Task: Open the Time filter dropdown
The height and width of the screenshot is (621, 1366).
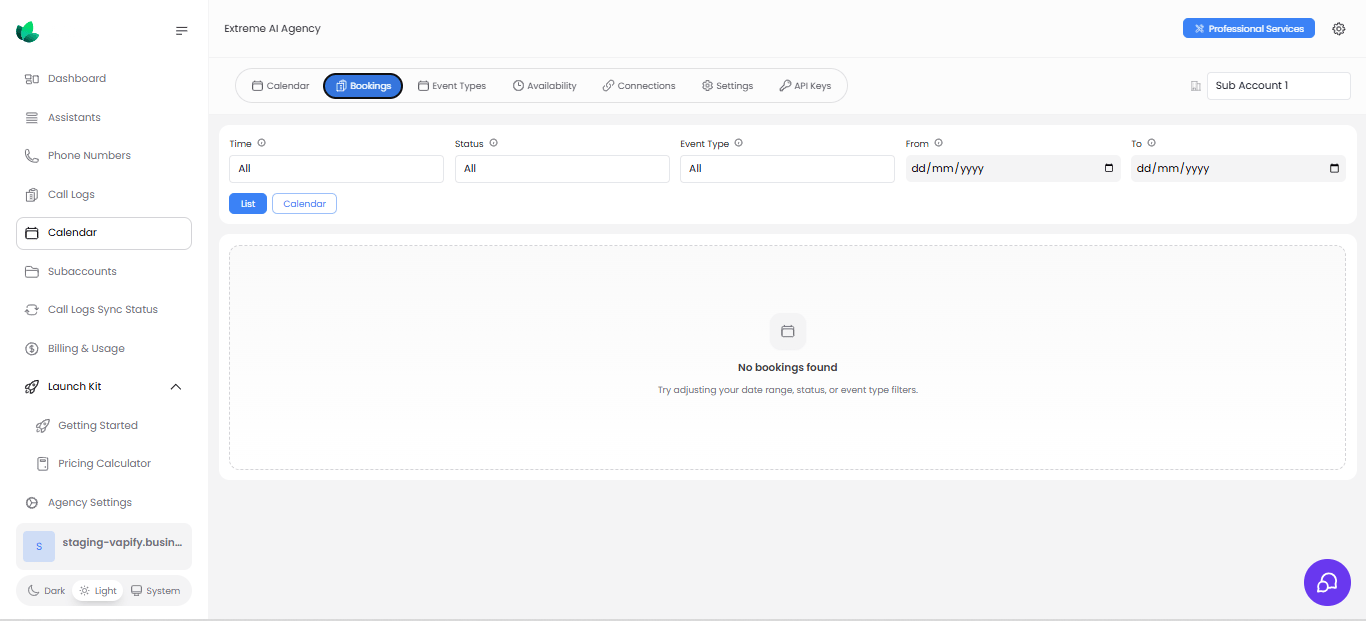Action: 336,169
